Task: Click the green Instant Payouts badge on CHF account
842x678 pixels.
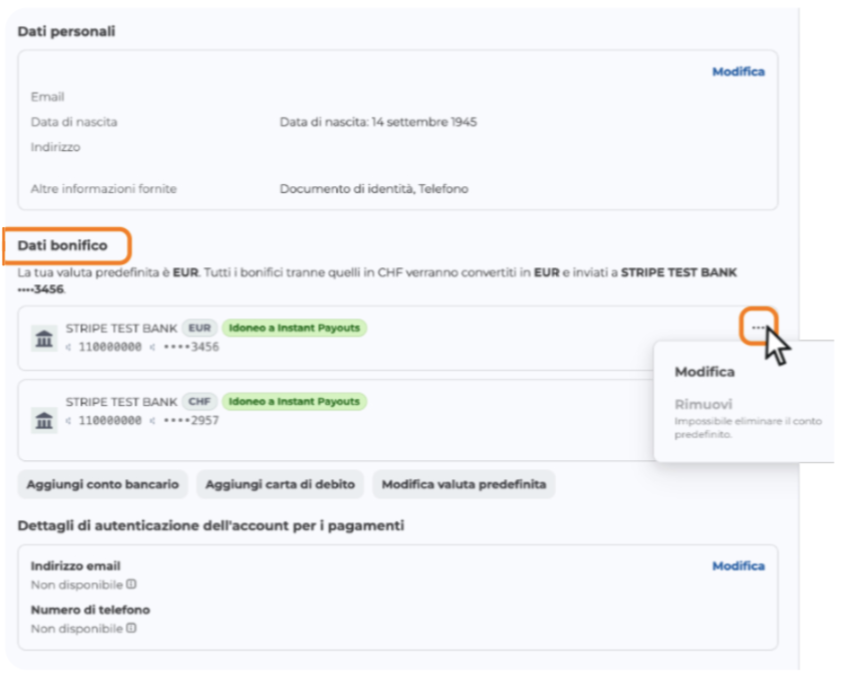Action: point(294,401)
